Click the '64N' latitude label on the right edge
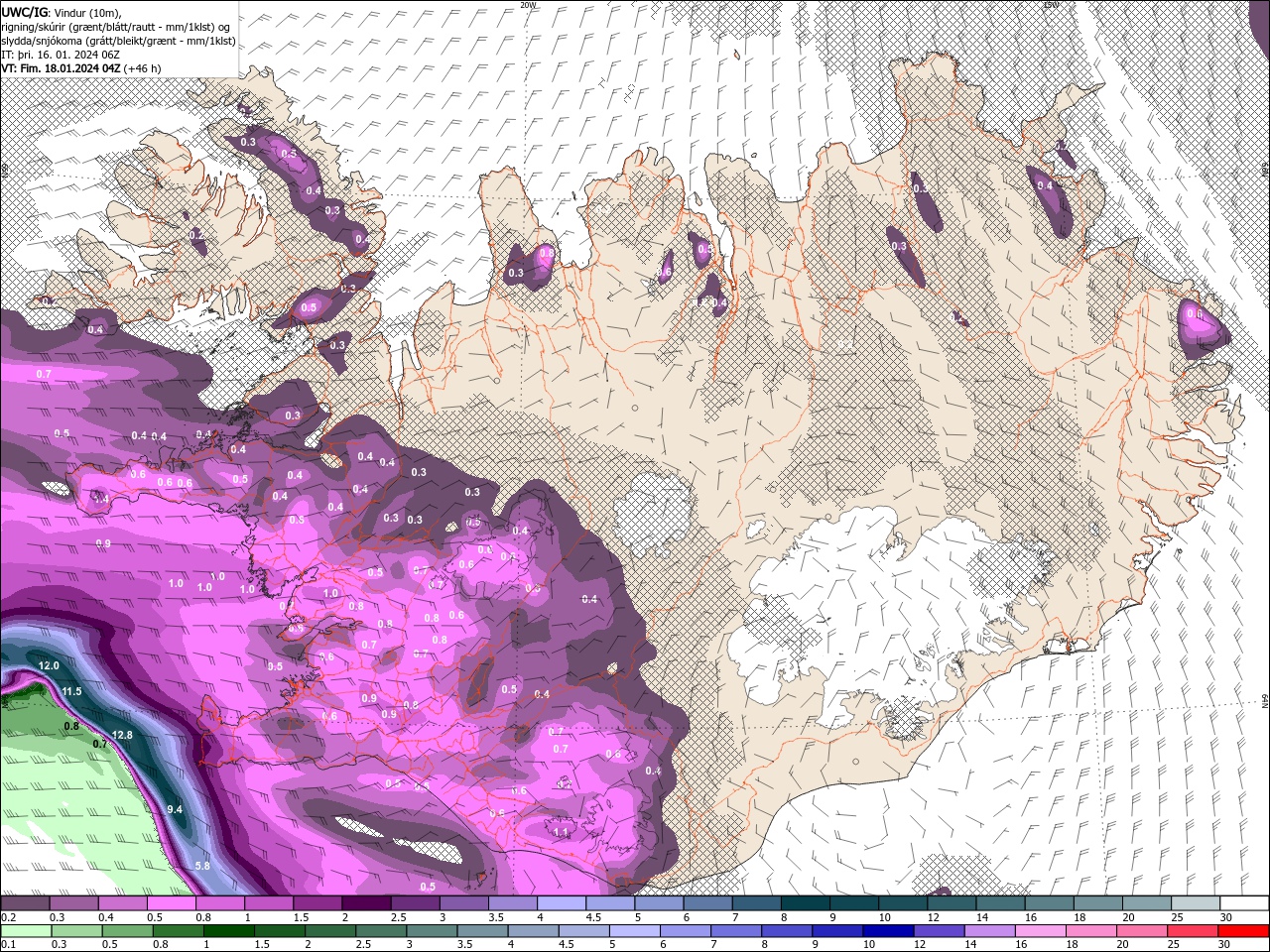This screenshot has width=1270, height=952. (1265, 700)
